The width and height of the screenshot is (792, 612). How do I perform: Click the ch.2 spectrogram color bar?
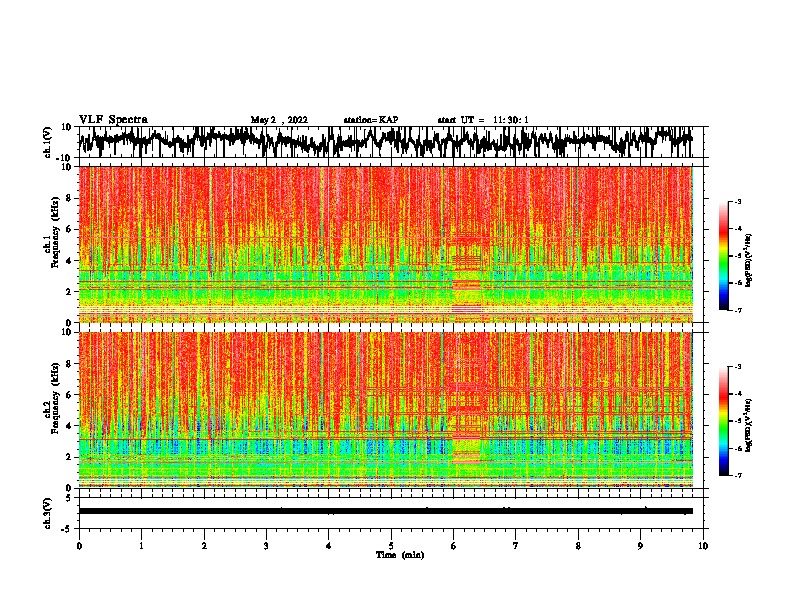coord(724,421)
